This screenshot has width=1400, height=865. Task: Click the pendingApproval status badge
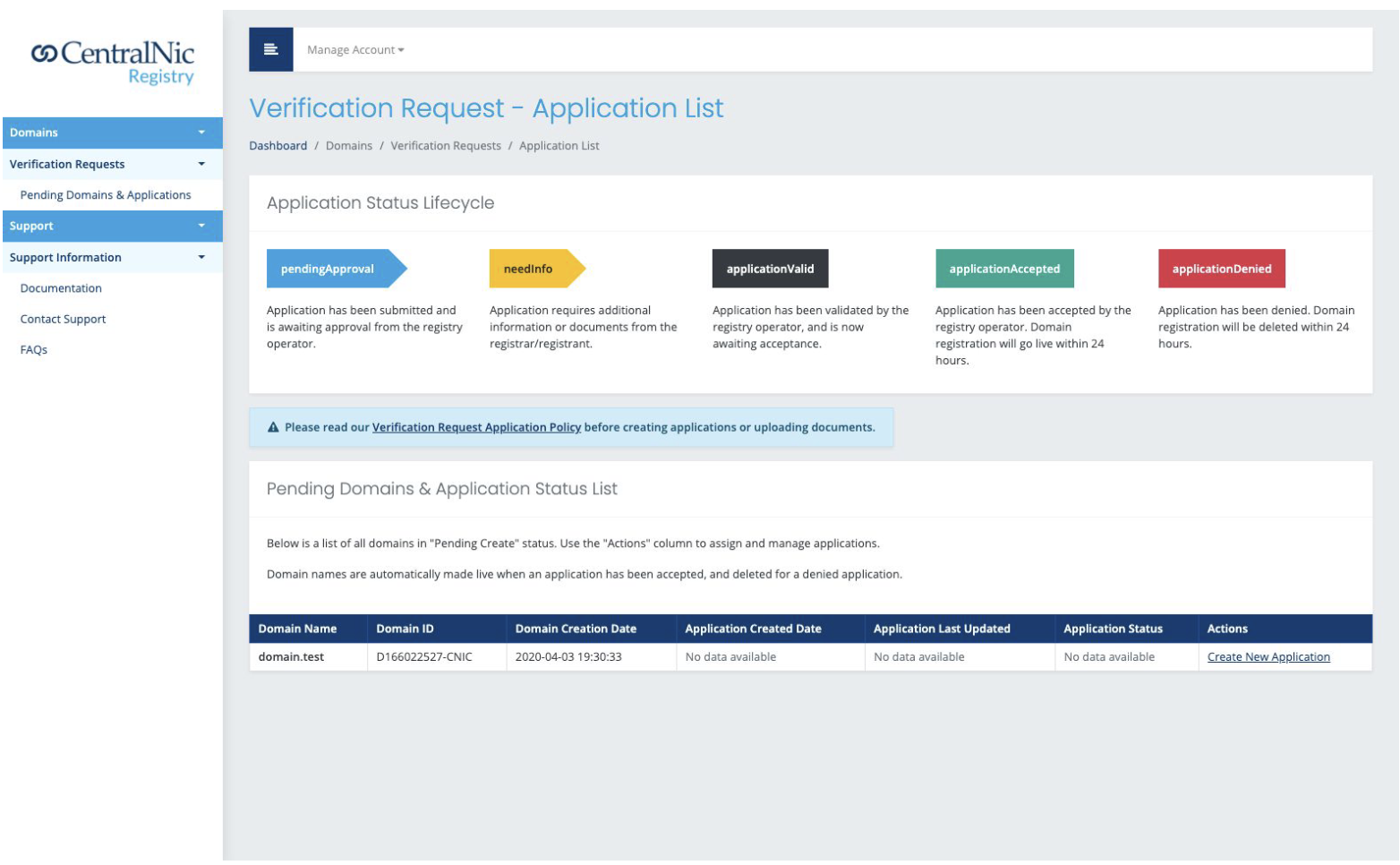click(x=337, y=269)
